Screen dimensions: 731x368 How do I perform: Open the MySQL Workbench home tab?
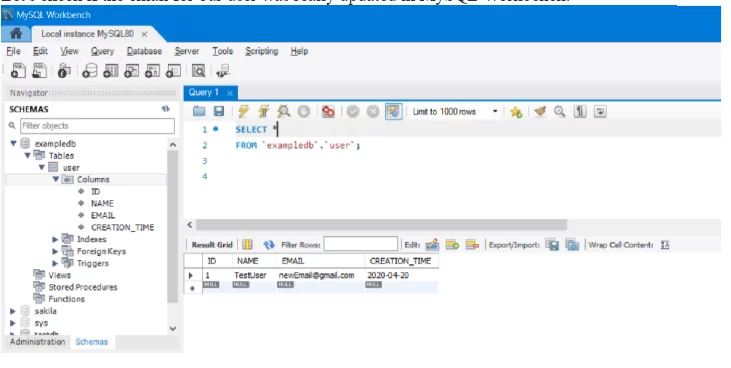[15, 34]
